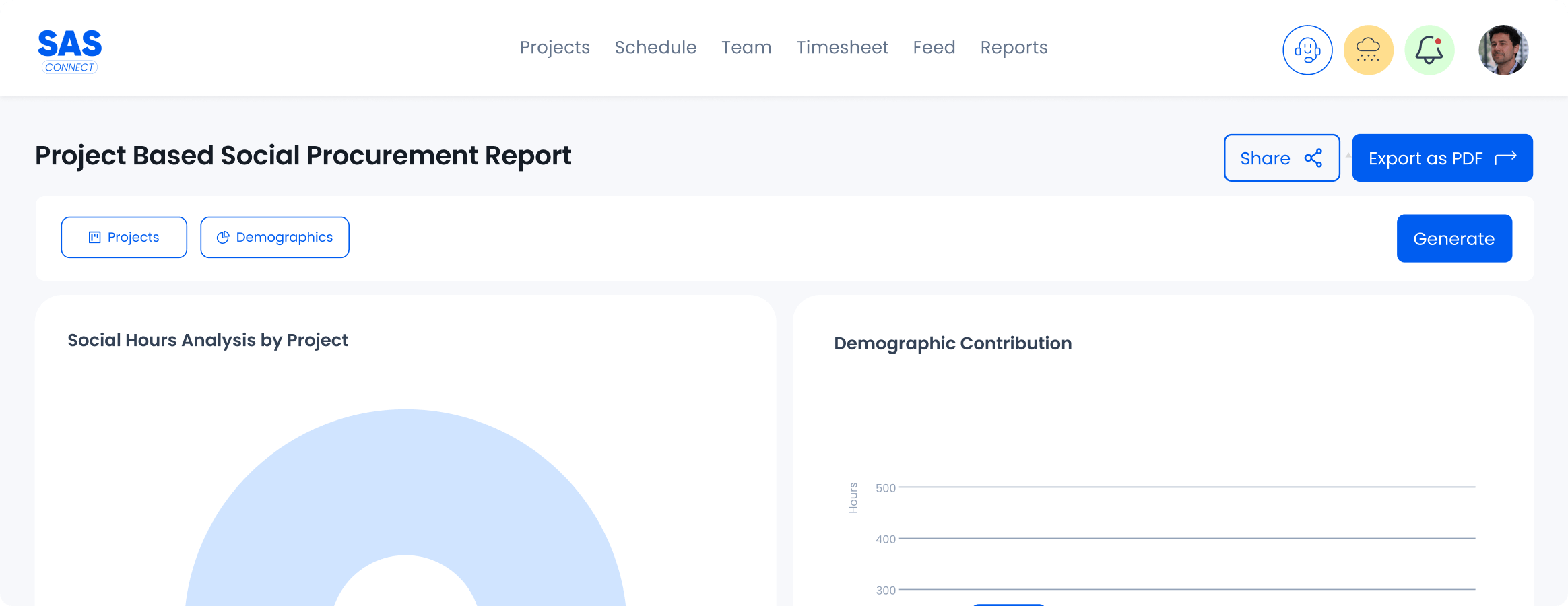Click the SAS Connect logo

69,49
